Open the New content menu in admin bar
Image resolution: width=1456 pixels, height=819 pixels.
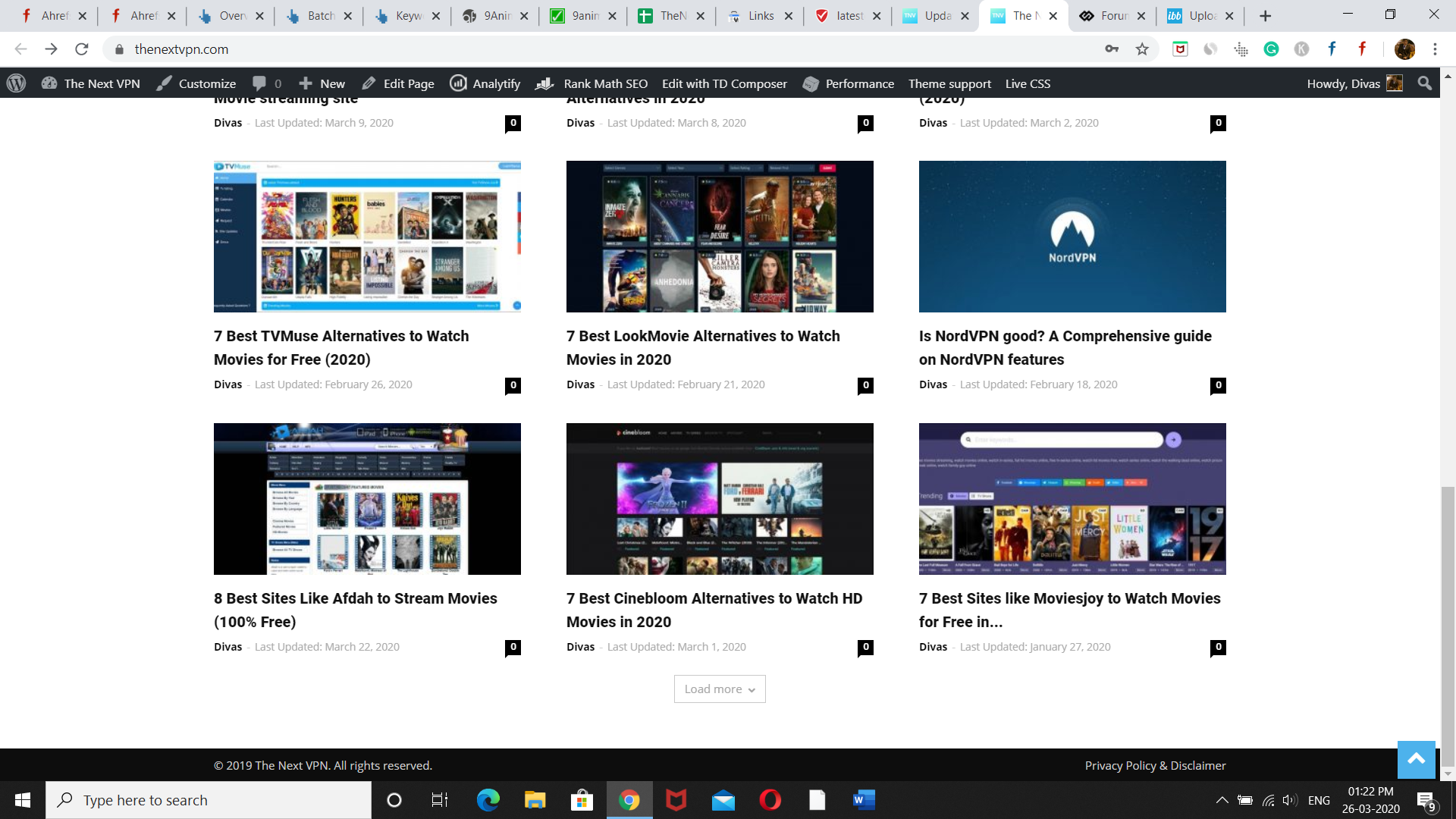point(322,83)
